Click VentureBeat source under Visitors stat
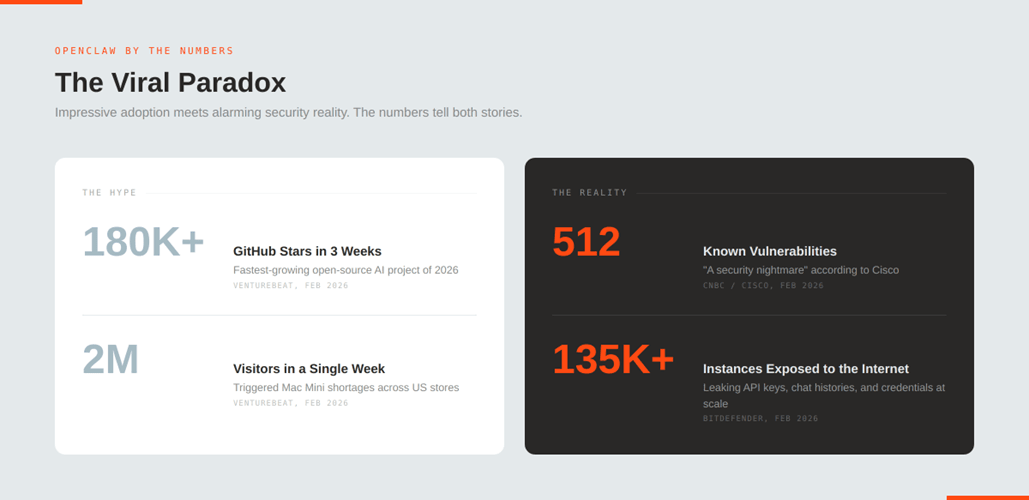1029x500 pixels. (x=290, y=403)
